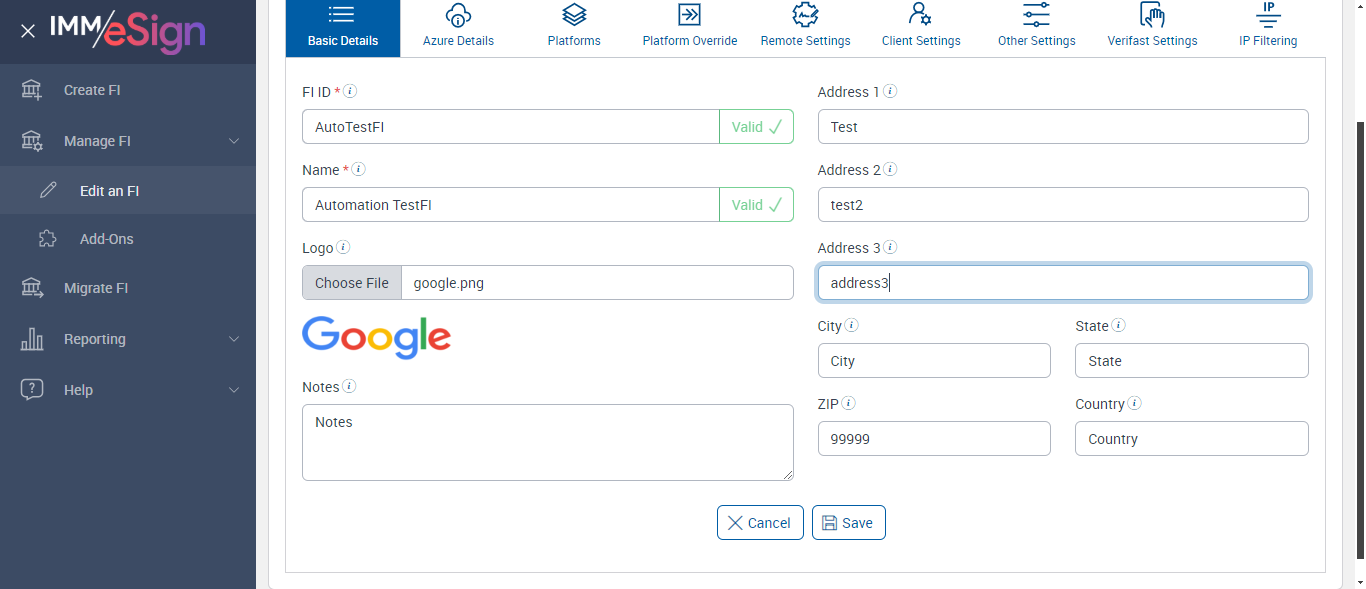Click into the Notes text area
Viewport: 1366px width, 589px height.
pos(547,442)
